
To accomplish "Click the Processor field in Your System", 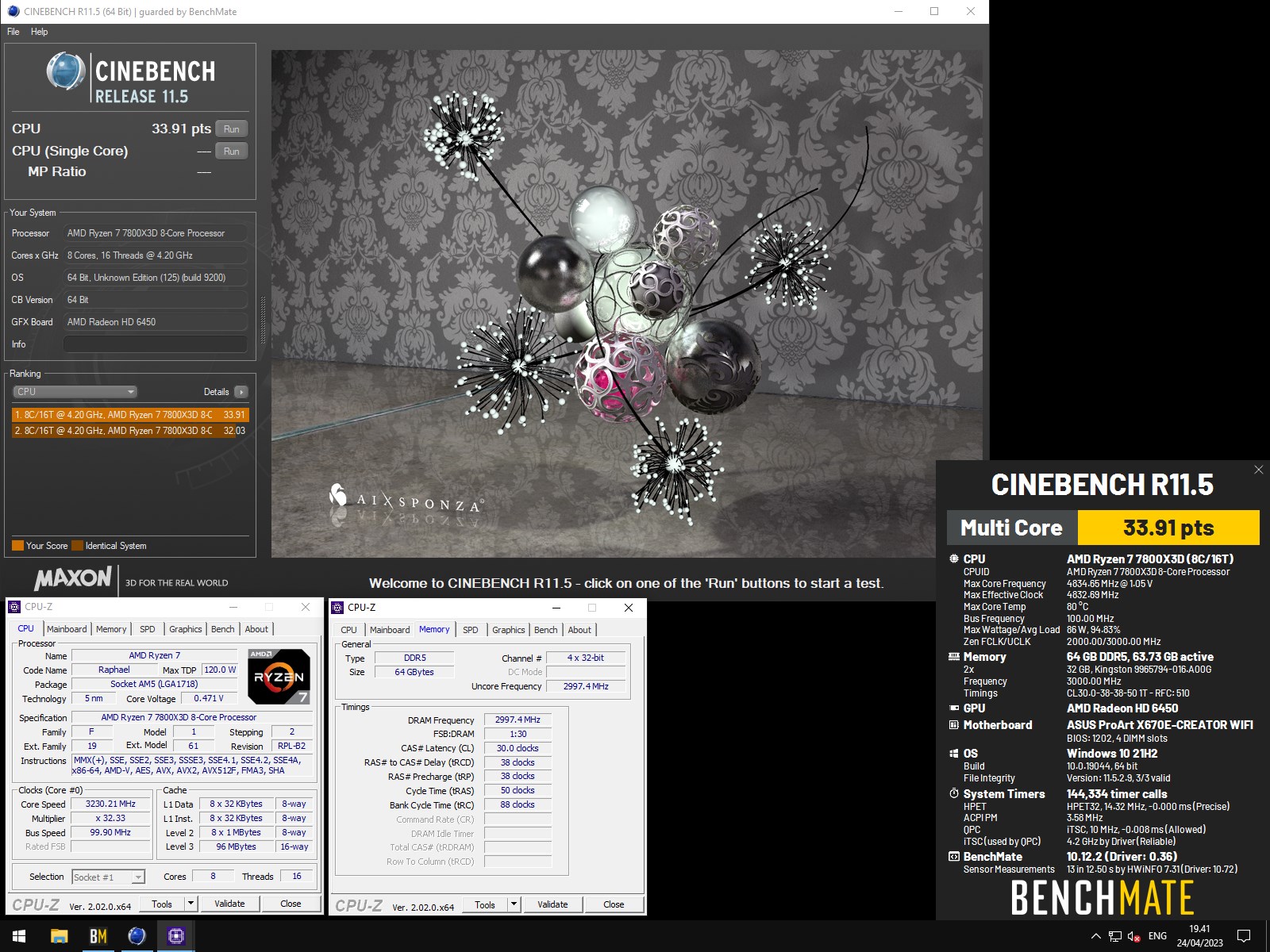I will [155, 233].
